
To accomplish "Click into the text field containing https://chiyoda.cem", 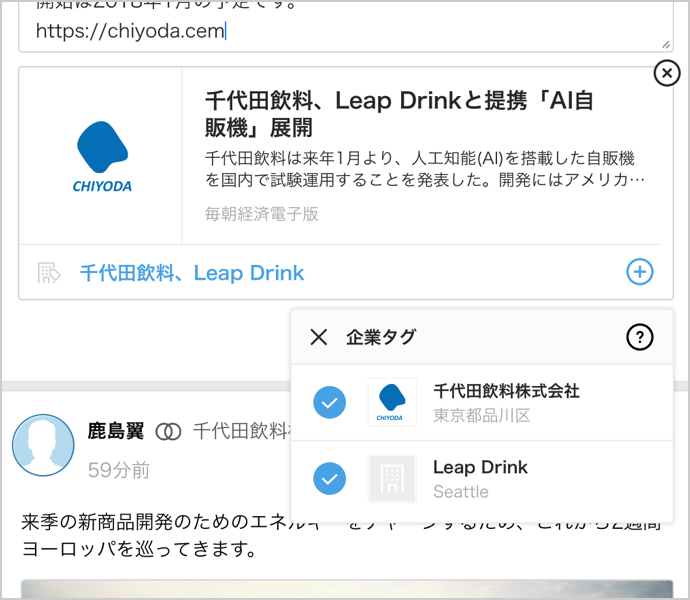I will click(346, 26).
